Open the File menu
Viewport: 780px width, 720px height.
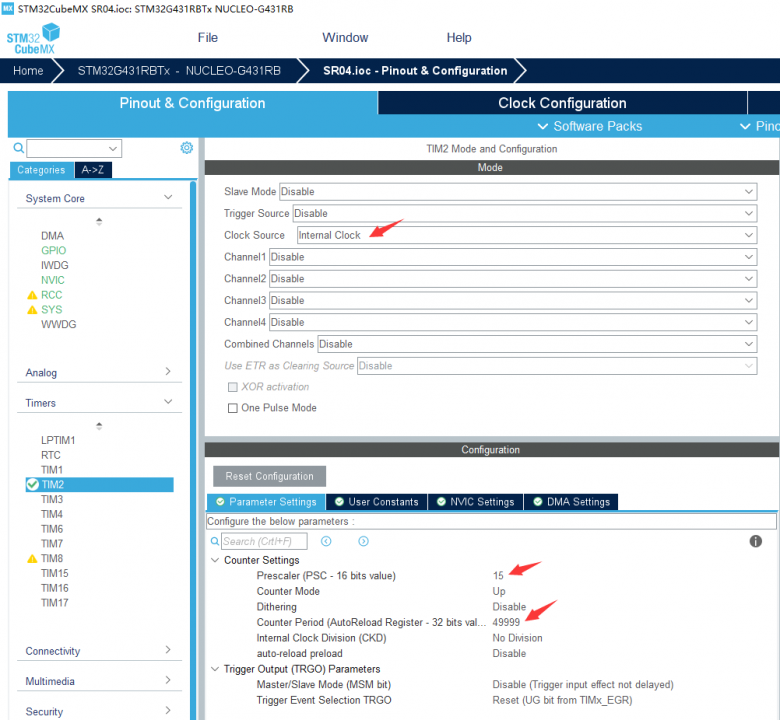[x=207, y=38]
